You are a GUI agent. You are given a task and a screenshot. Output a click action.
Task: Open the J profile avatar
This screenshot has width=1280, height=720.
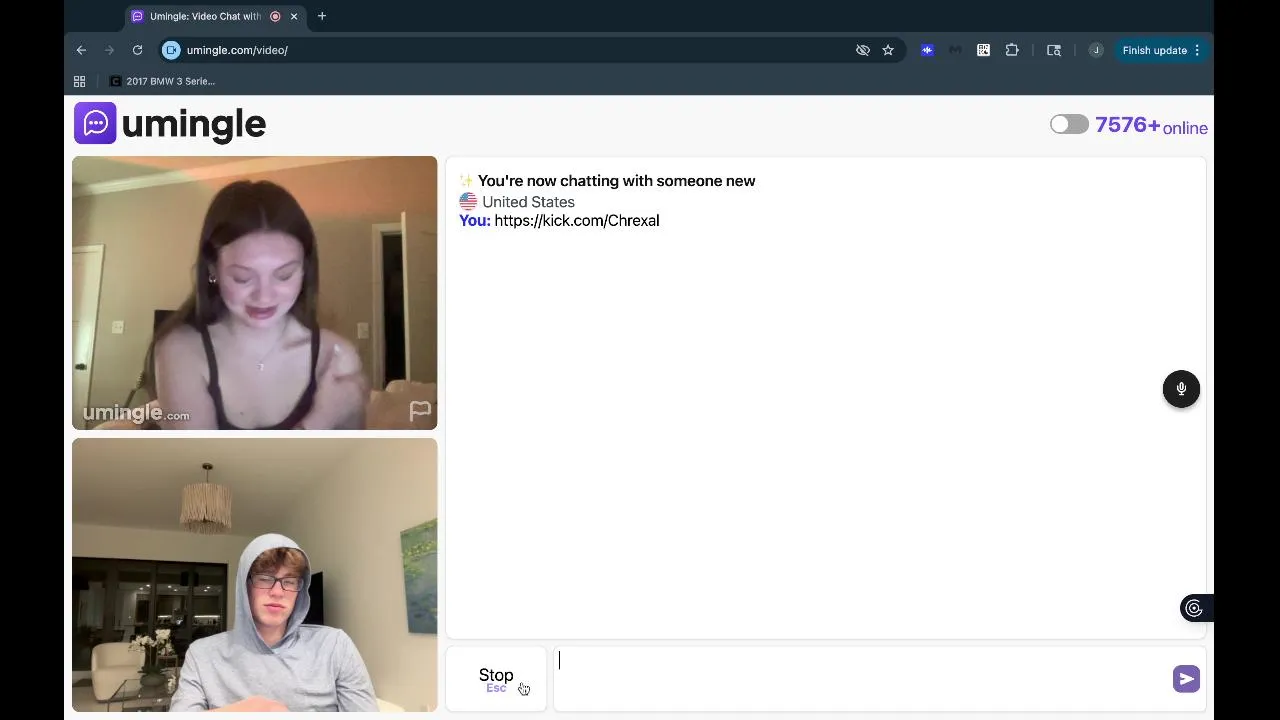click(1096, 50)
